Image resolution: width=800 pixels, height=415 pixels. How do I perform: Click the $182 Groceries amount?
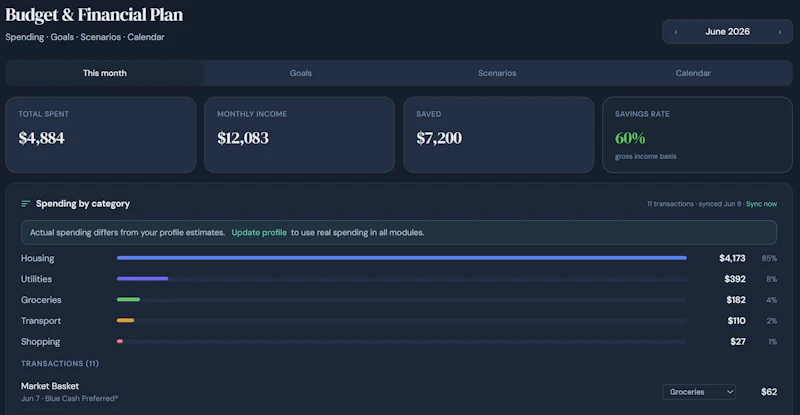(x=736, y=300)
